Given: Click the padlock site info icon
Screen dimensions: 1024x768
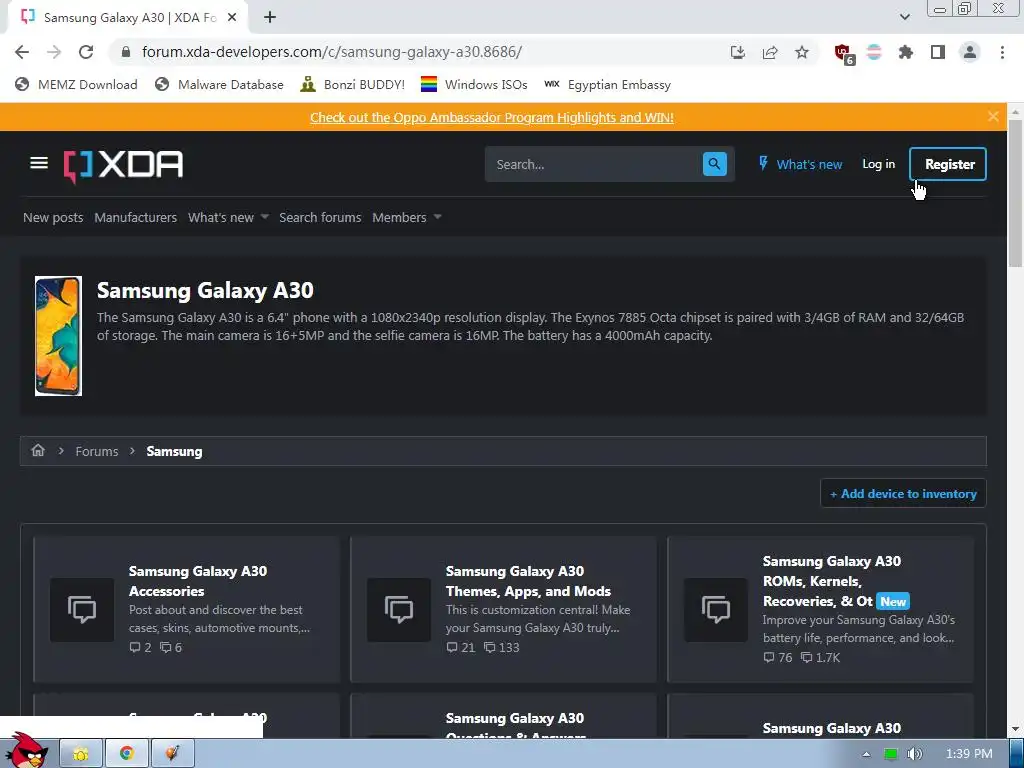Looking at the screenshot, I should pyautogui.click(x=126, y=52).
